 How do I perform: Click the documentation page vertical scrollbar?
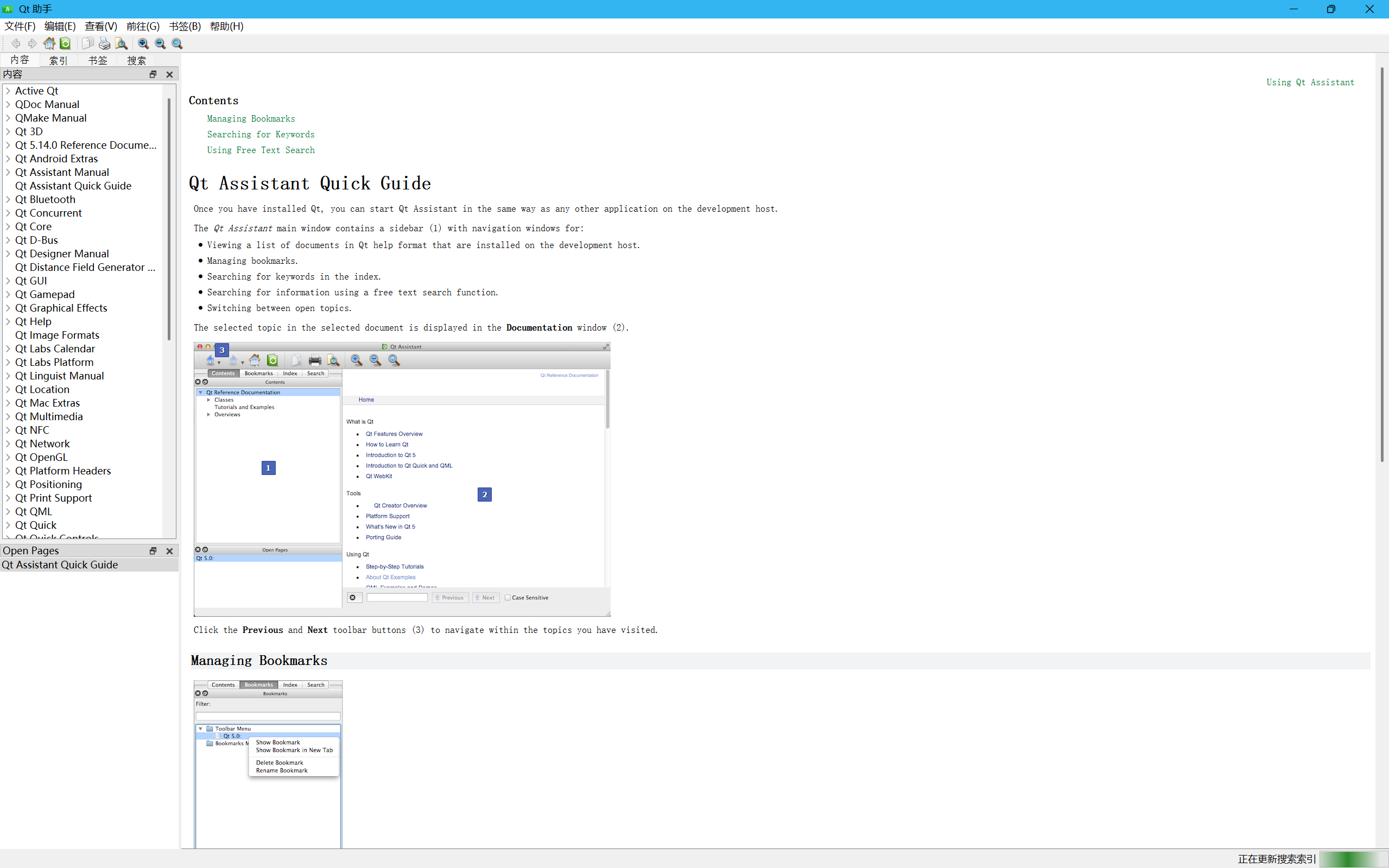point(1382,264)
